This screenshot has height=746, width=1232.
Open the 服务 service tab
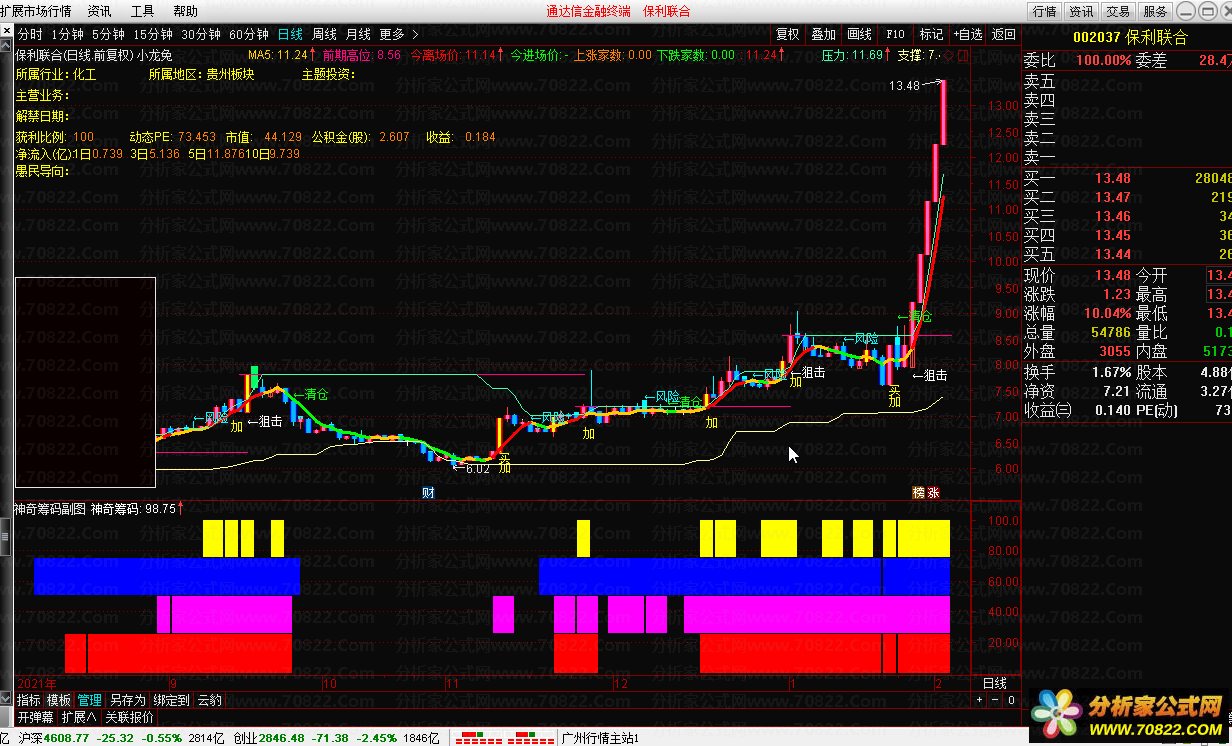click(1155, 11)
